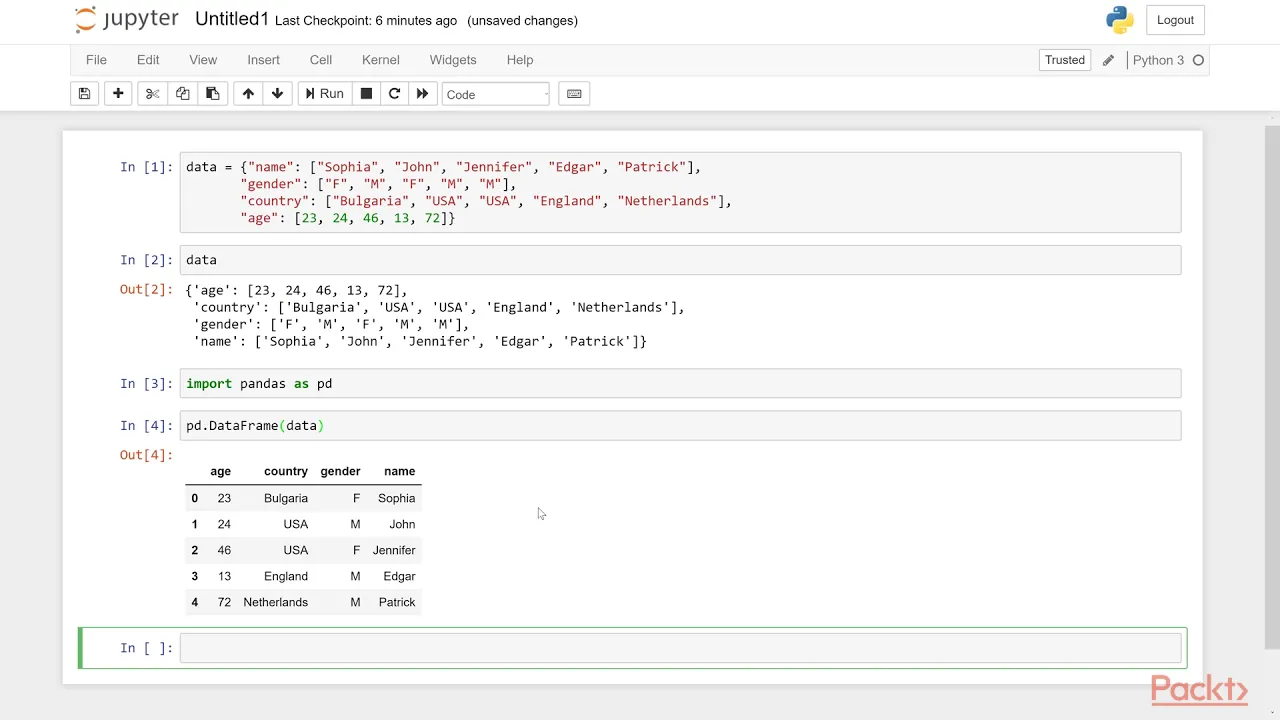The image size is (1280, 720).
Task: Click the Jennifer table cell
Action: 394,550
